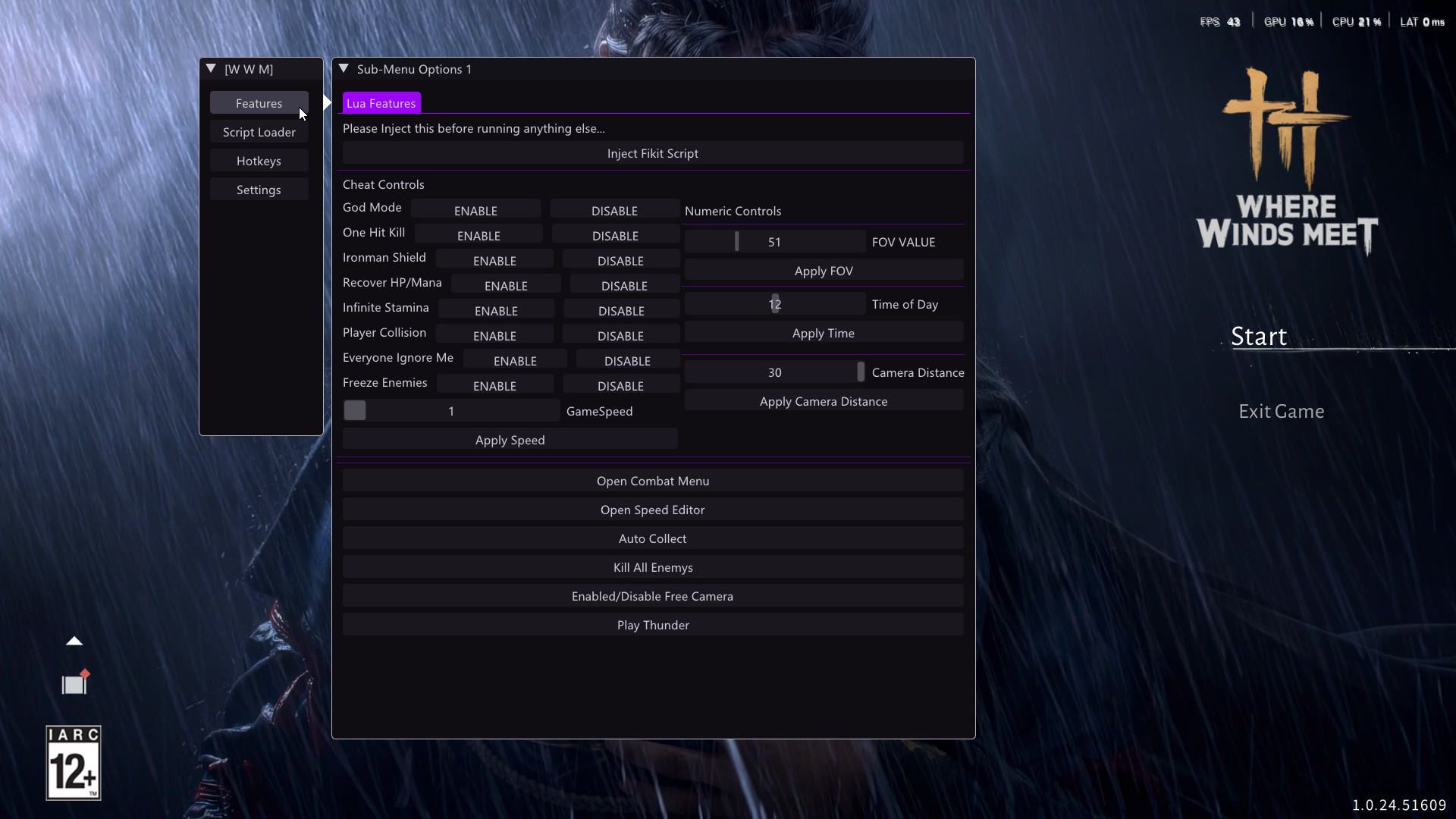Disable One Hit Kill
Screen dimensions: 1456x819
615,235
